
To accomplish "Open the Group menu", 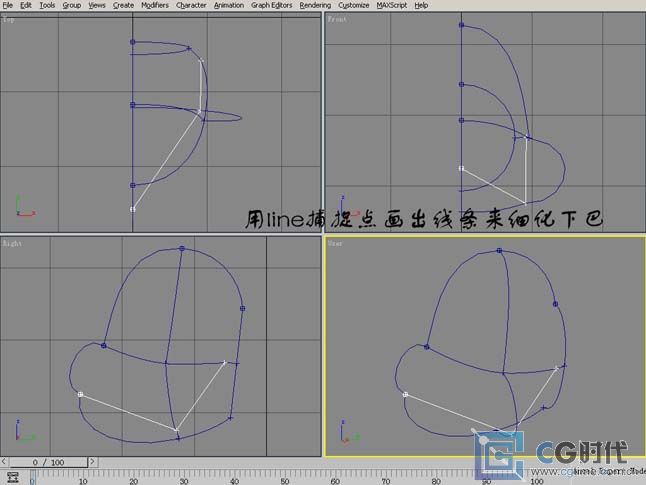I will 71,5.
